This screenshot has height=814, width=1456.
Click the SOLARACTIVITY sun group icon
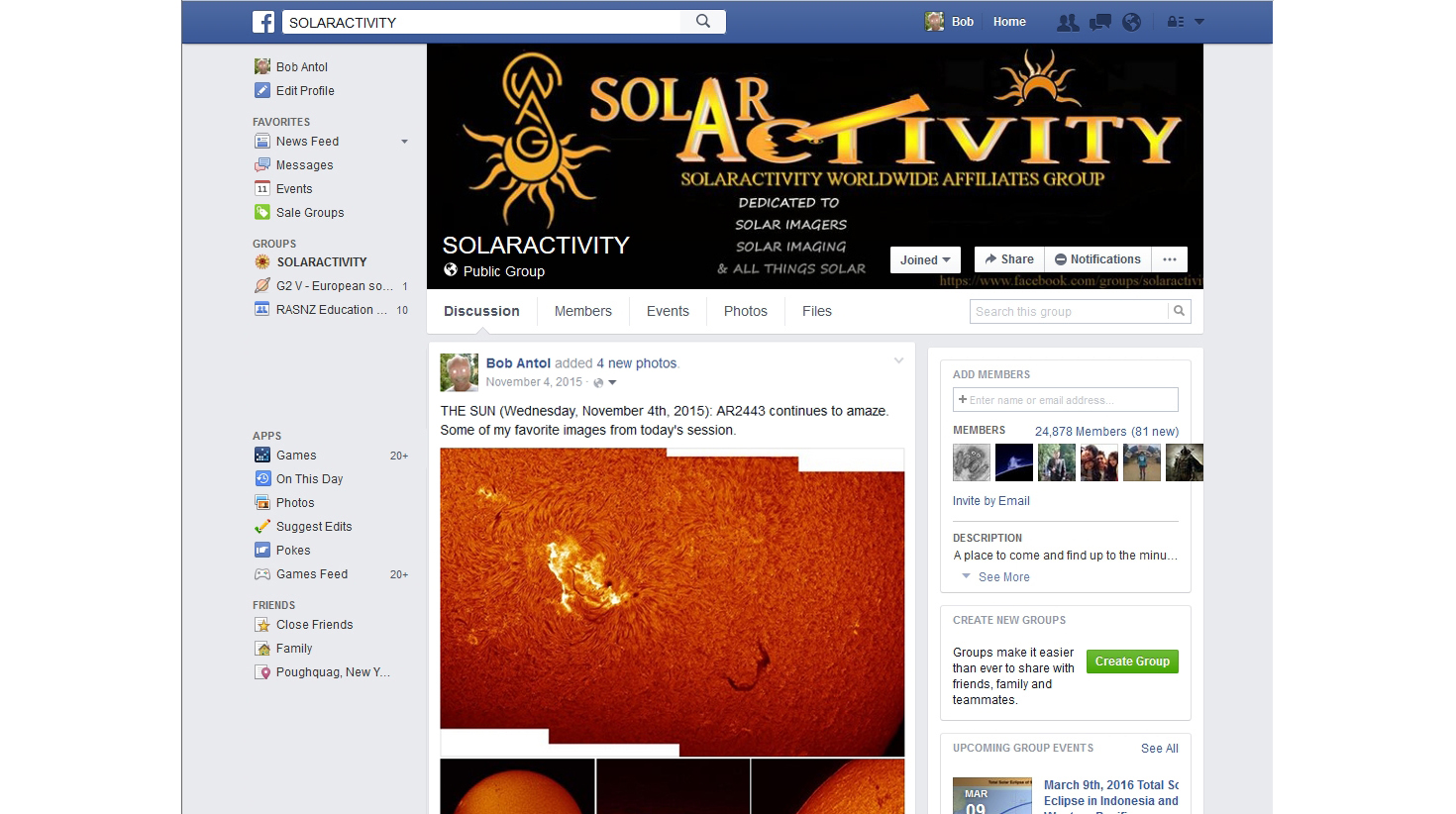click(x=262, y=262)
